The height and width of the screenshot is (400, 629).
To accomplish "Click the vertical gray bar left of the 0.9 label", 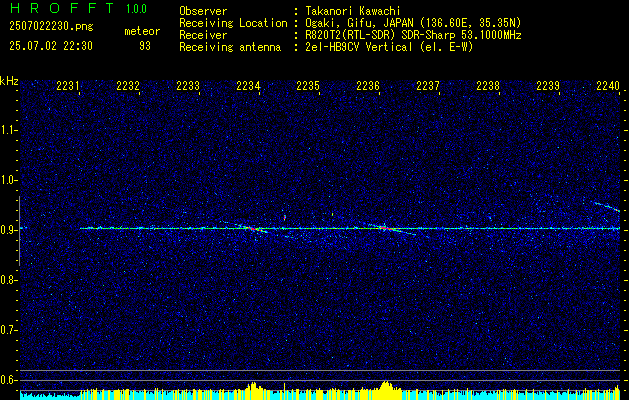I will (x=19, y=231).
